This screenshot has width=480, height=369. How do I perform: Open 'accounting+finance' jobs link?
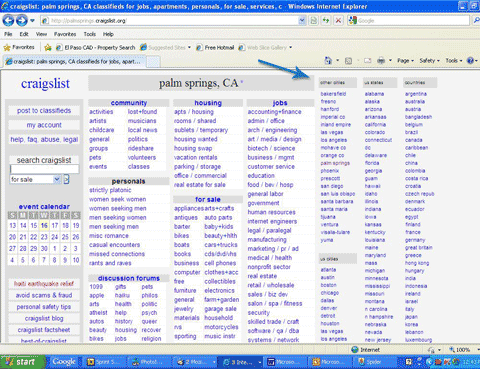(274, 112)
